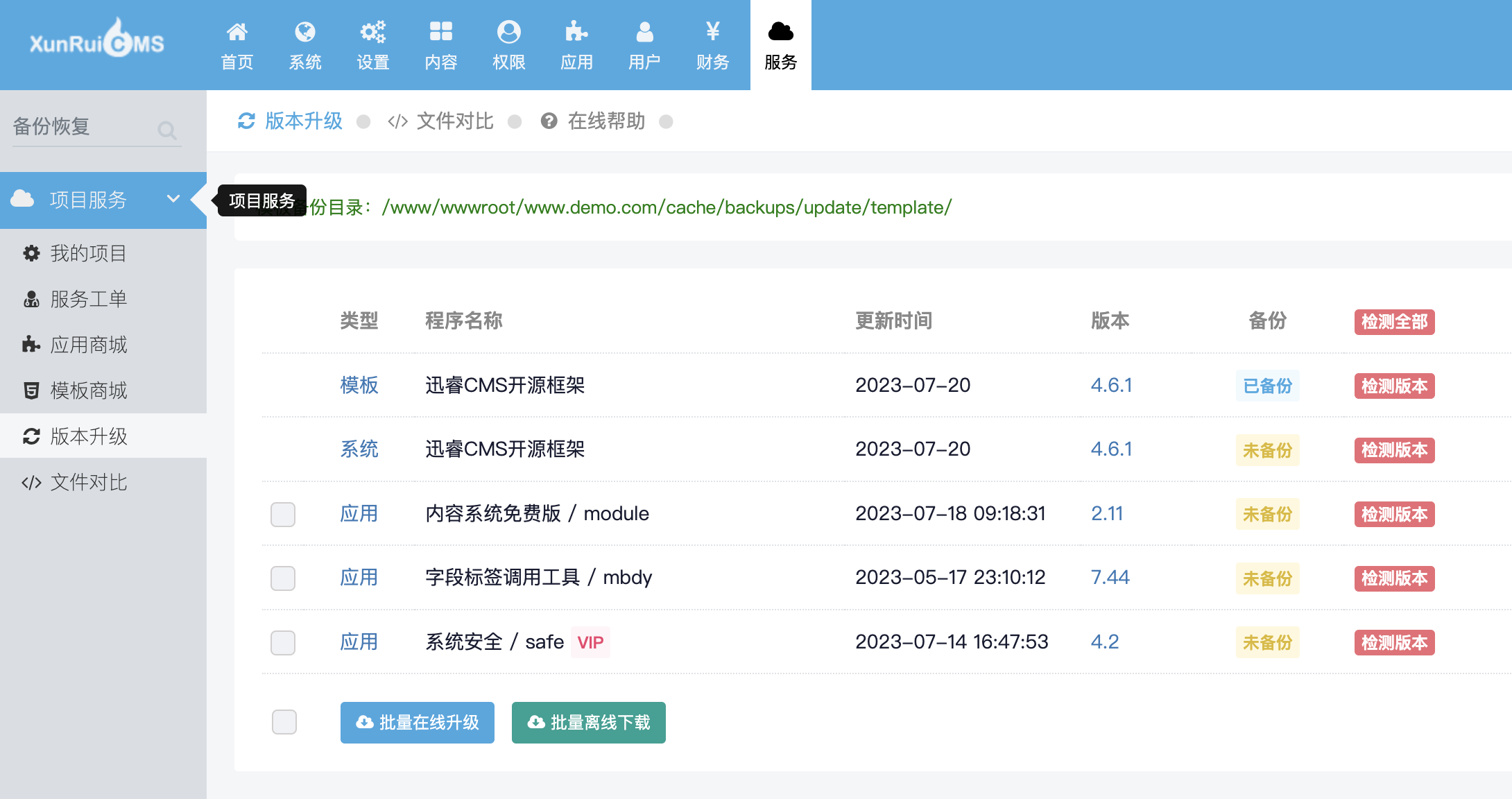The height and width of the screenshot is (799, 1512).
Task: Open the 权限 user-circle icon
Action: point(509,32)
